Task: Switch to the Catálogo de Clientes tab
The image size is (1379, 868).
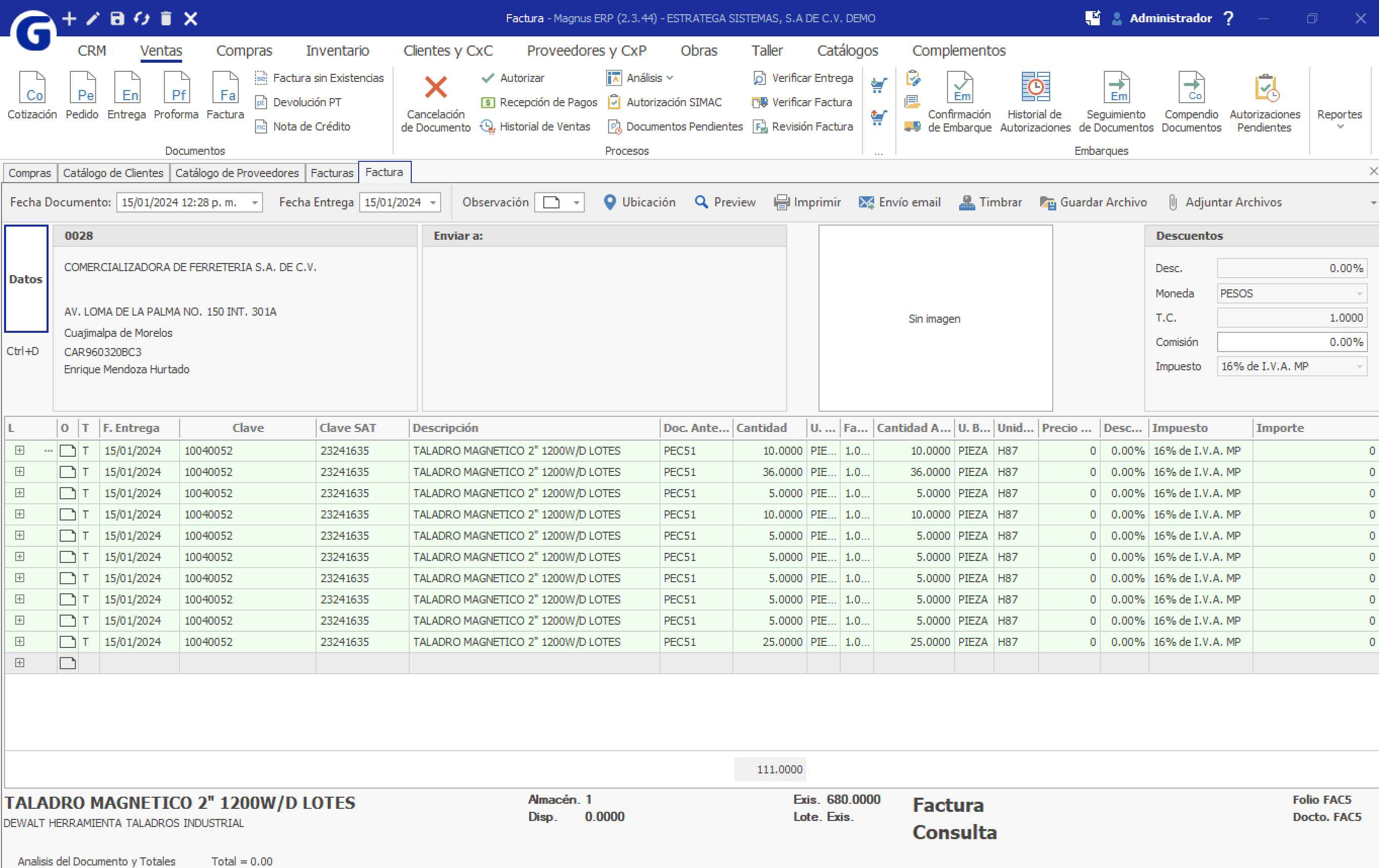Action: coord(113,173)
